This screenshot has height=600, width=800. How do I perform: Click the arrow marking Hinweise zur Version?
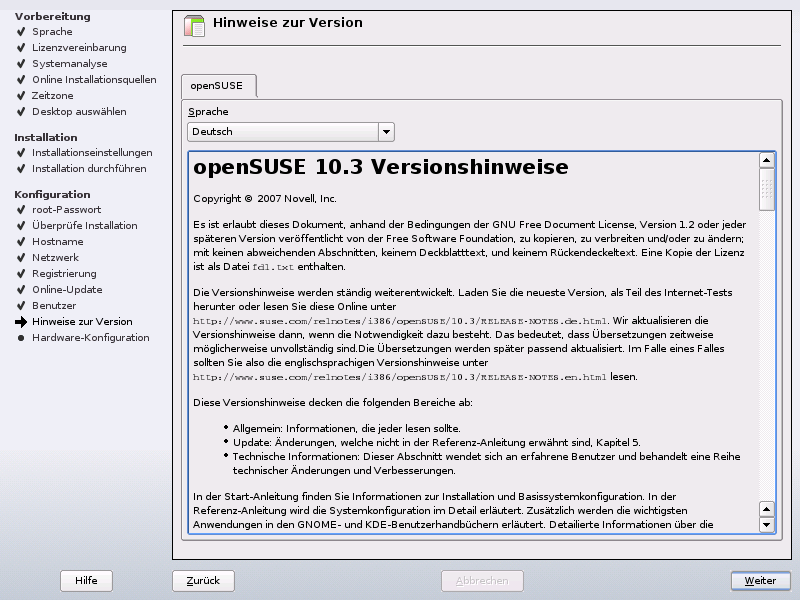pyautogui.click(x=21, y=322)
